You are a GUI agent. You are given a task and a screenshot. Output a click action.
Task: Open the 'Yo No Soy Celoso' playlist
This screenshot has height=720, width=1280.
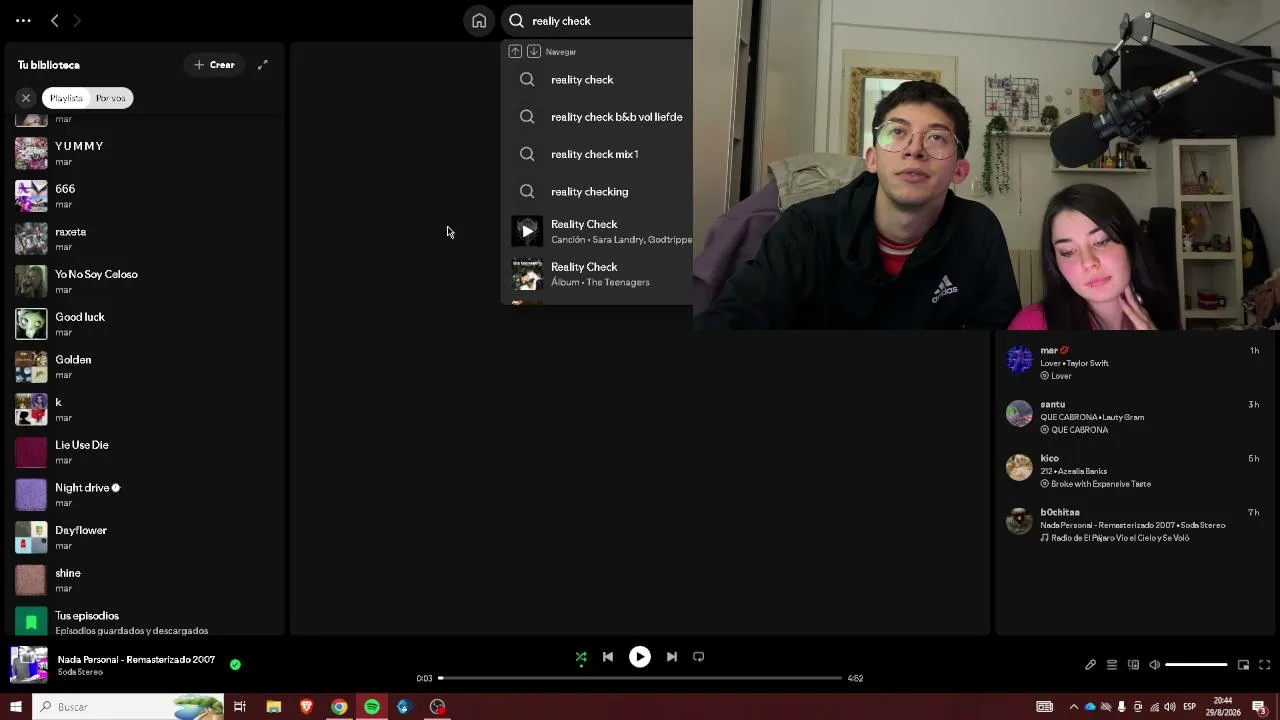point(146,281)
